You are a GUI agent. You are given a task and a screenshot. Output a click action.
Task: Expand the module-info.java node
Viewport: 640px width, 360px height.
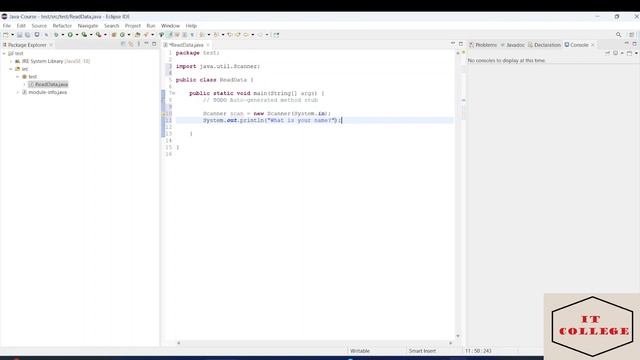click(18, 92)
